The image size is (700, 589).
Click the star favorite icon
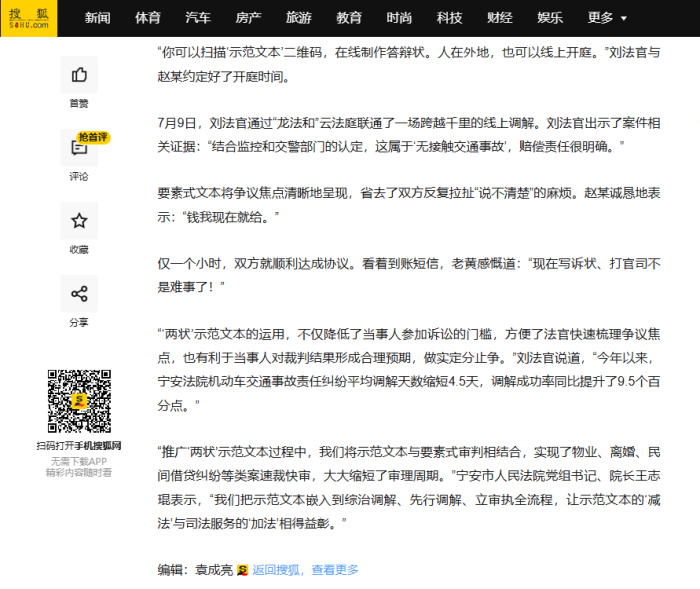79,221
